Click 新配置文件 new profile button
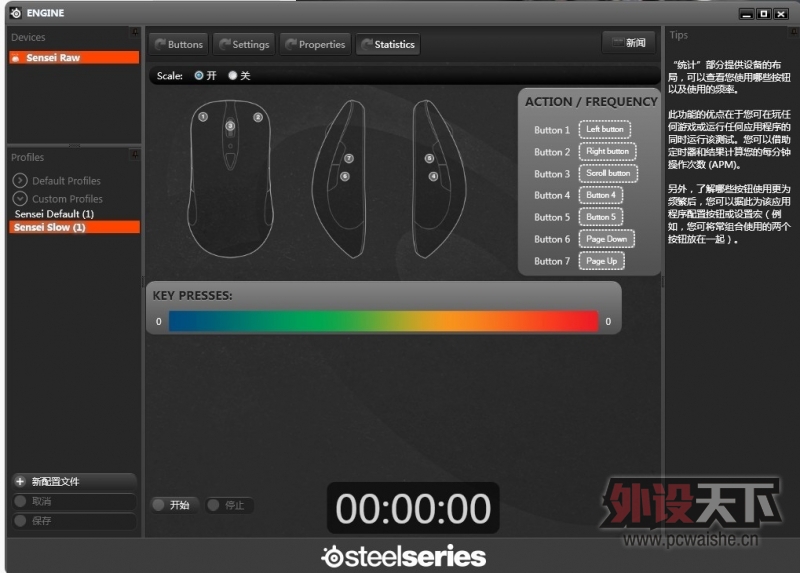This screenshot has height=573, width=800. pyautogui.click(x=74, y=481)
